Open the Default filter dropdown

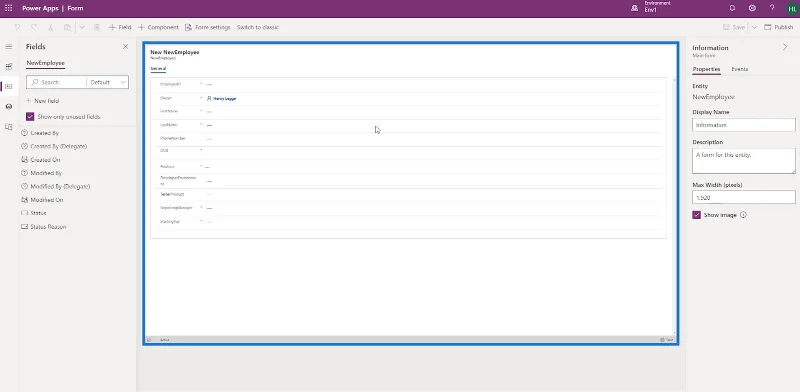tap(108, 82)
